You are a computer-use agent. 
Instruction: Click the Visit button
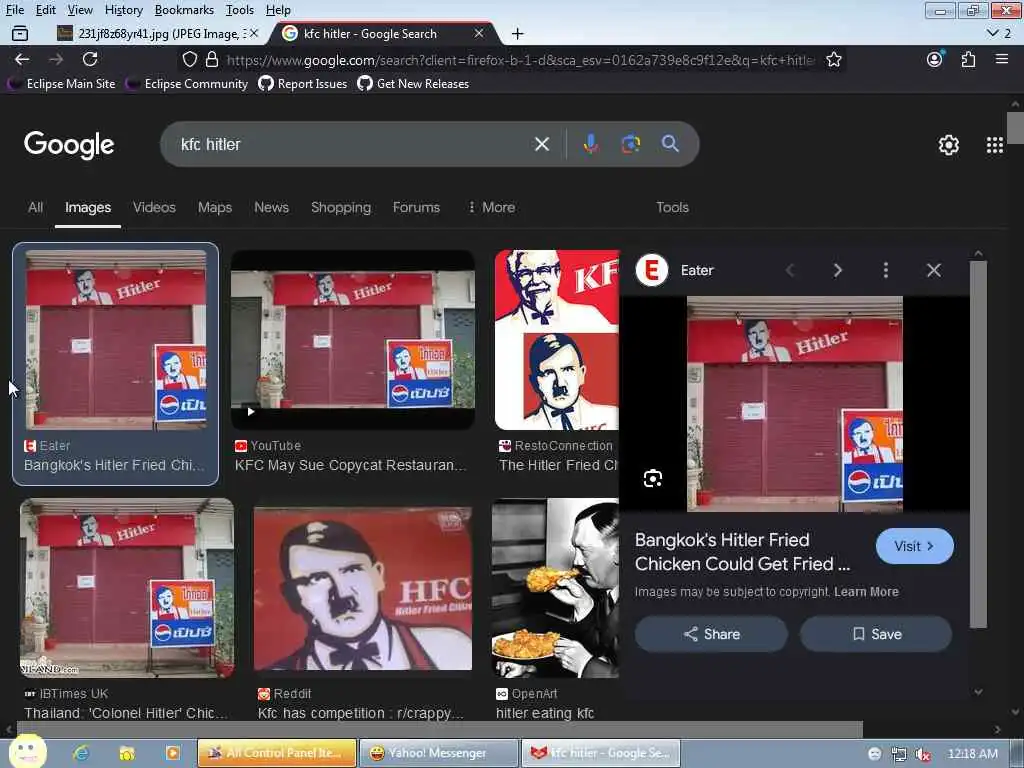point(914,546)
